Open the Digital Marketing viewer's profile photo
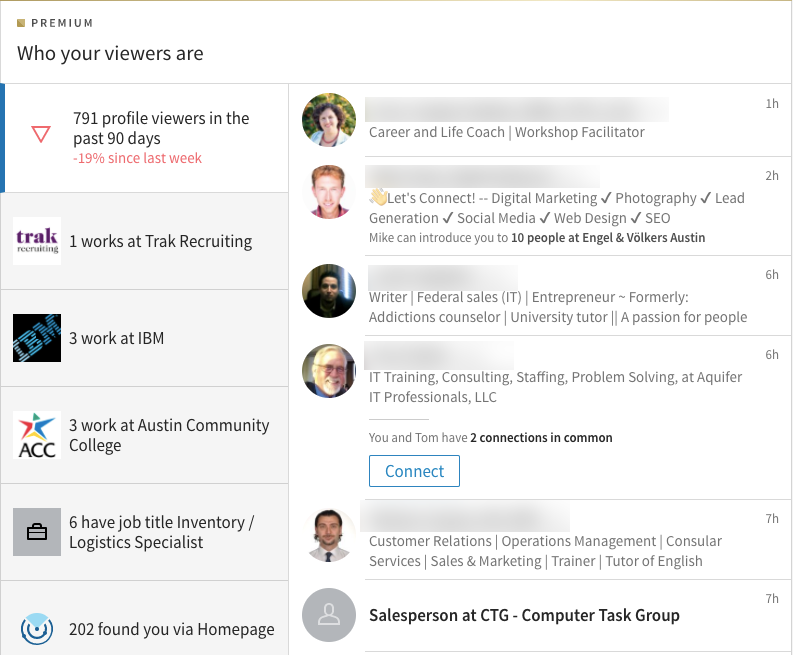This screenshot has width=793, height=655. [x=329, y=191]
